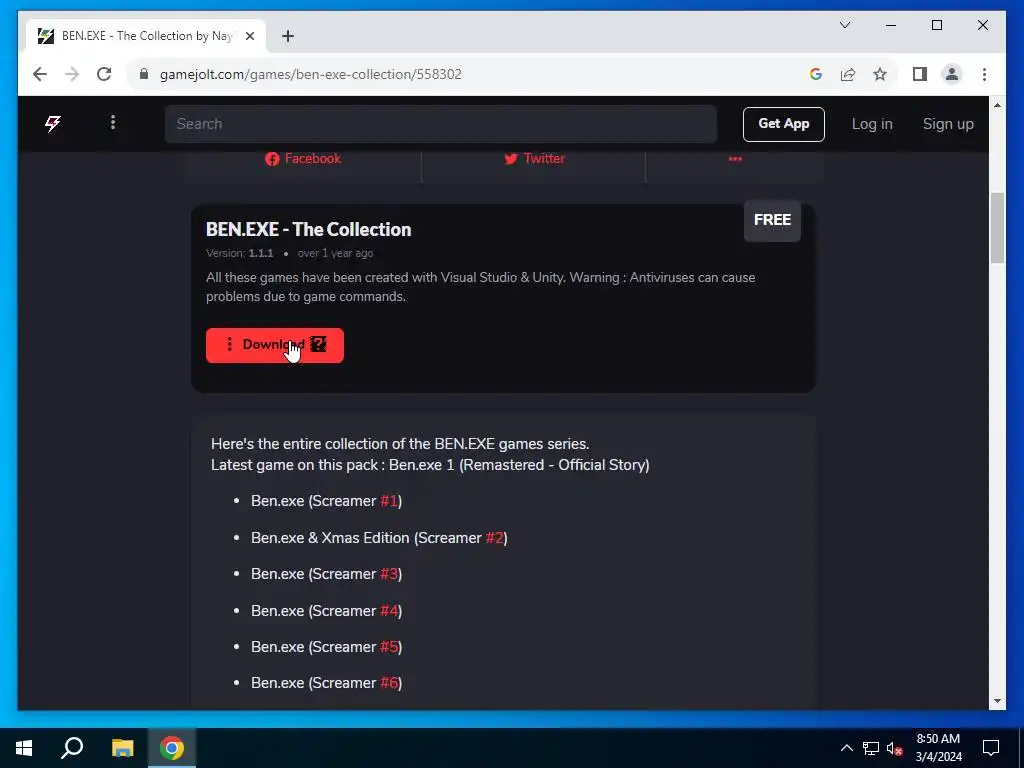
Task: Open the Sign up link
Action: [x=948, y=124]
